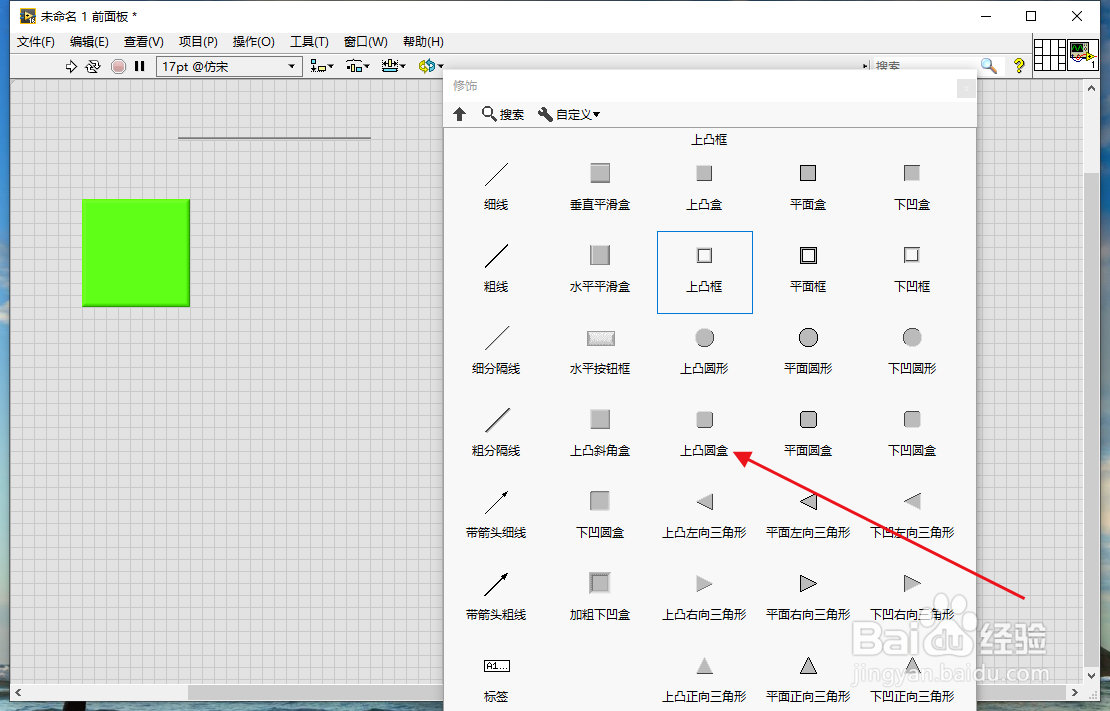
Task: Click horizontal scrollbar right arrow
Action: pyautogui.click(x=1075, y=692)
